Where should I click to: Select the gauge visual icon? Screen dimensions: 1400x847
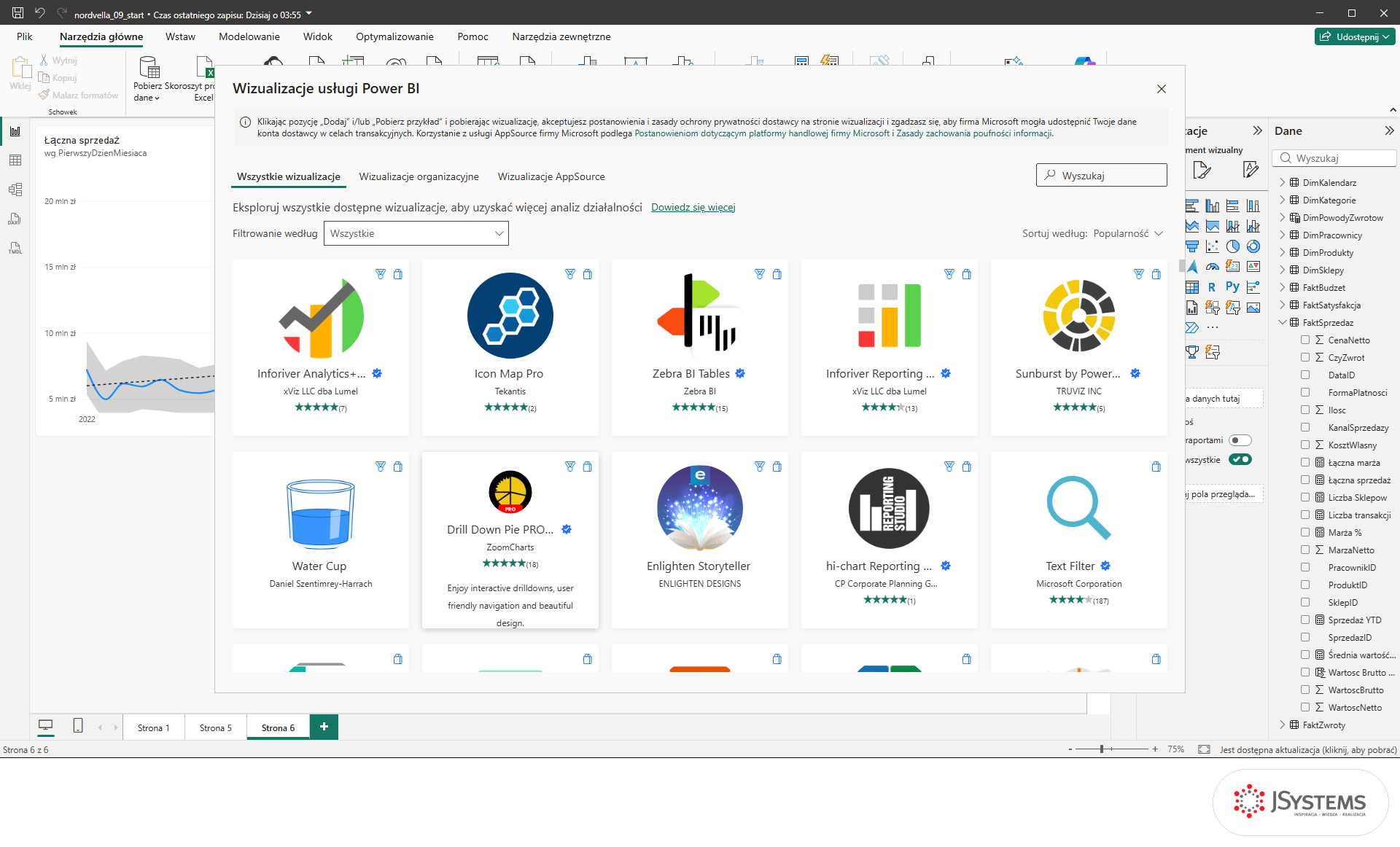coord(1213,267)
